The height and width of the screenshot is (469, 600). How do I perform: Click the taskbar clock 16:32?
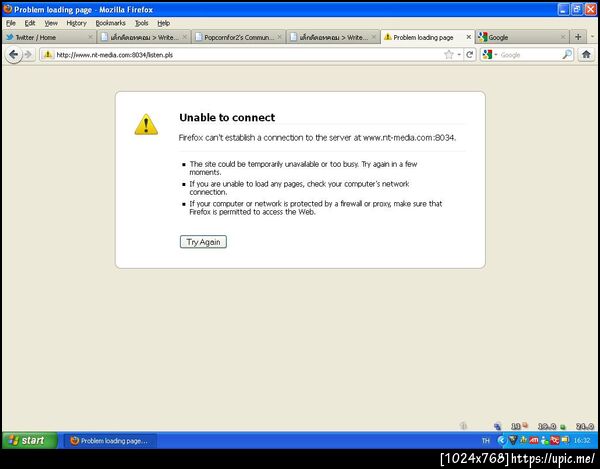(582, 441)
